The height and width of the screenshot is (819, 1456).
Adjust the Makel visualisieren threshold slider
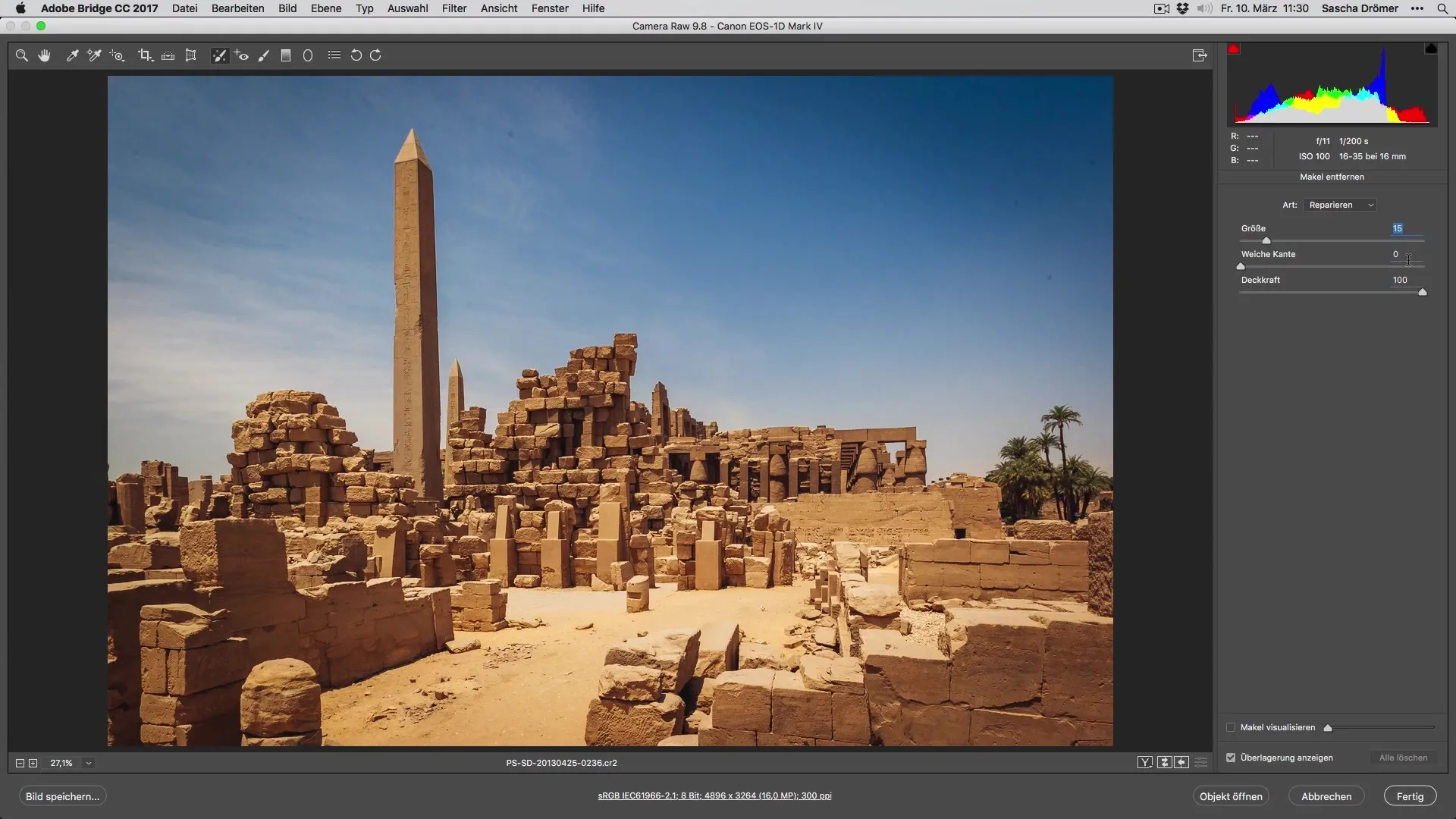click(1328, 728)
